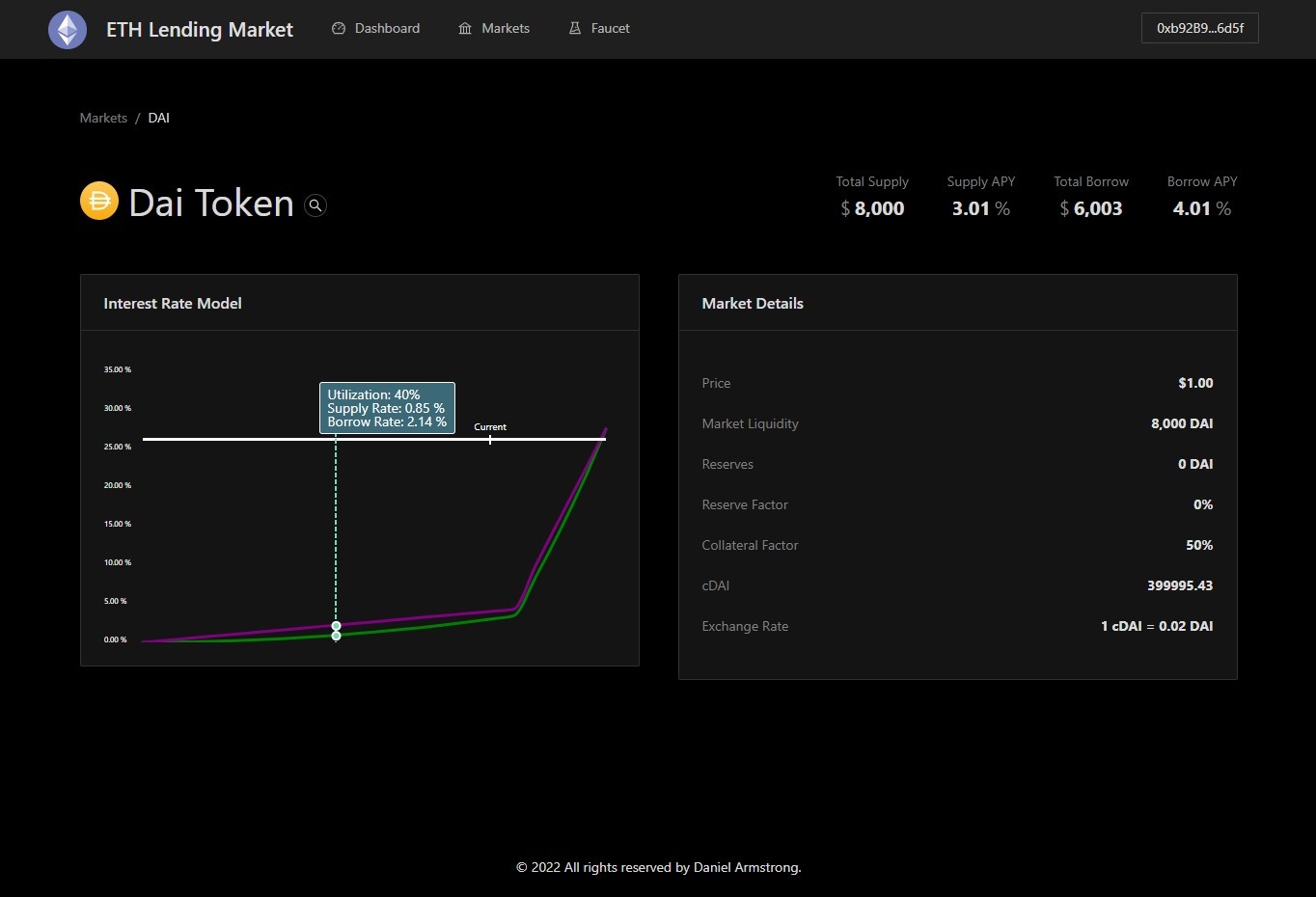Click the Dai Token coin icon

(x=98, y=202)
